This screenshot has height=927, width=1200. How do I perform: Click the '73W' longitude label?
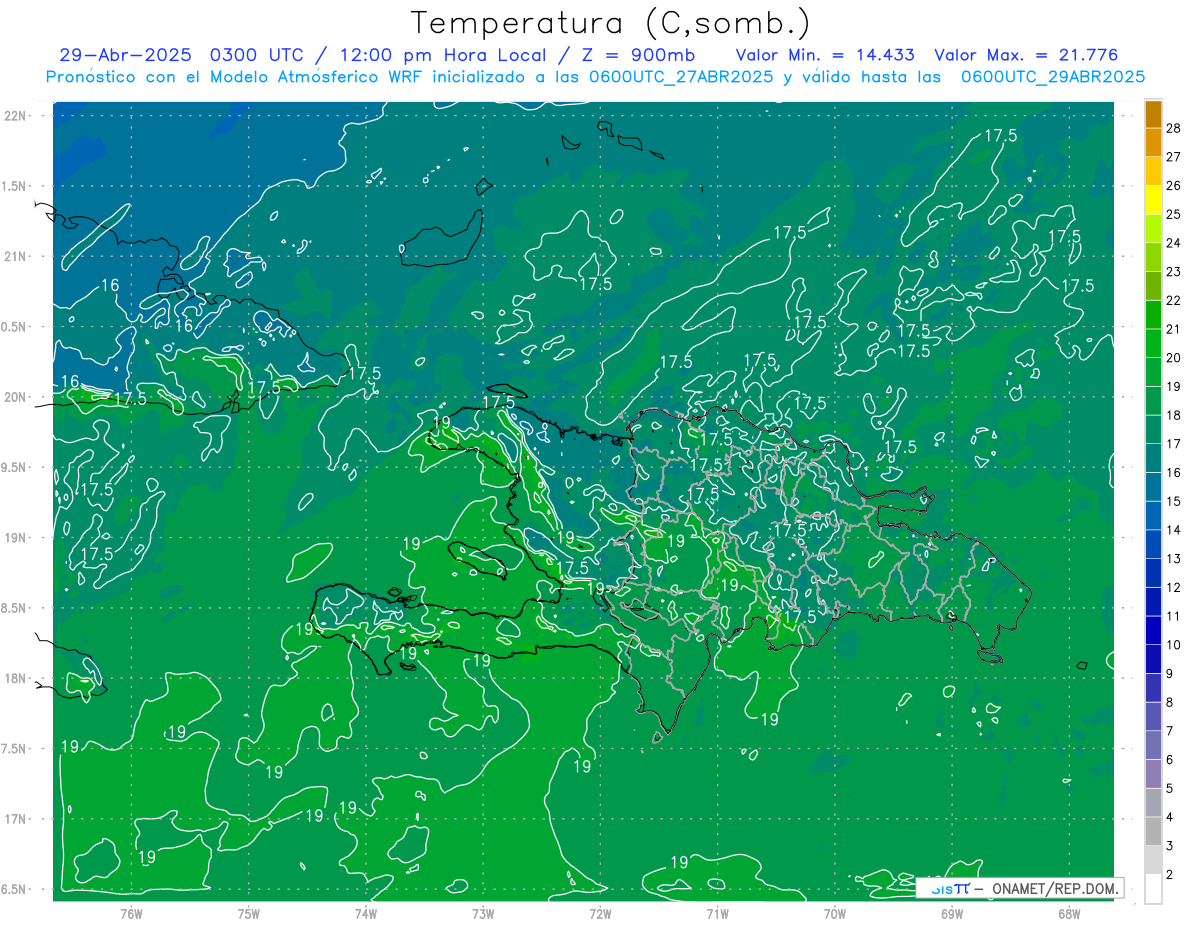click(x=483, y=913)
